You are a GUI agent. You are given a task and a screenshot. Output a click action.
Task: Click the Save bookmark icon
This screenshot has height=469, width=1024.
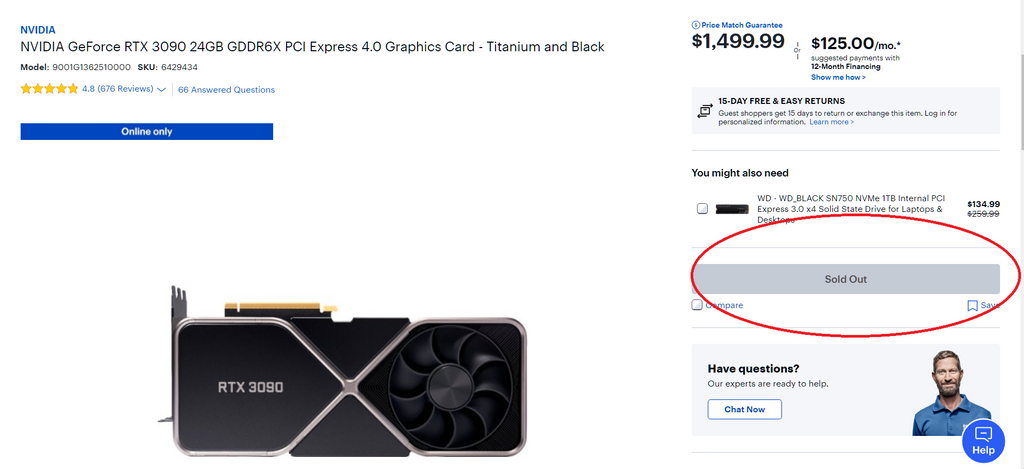tap(972, 305)
